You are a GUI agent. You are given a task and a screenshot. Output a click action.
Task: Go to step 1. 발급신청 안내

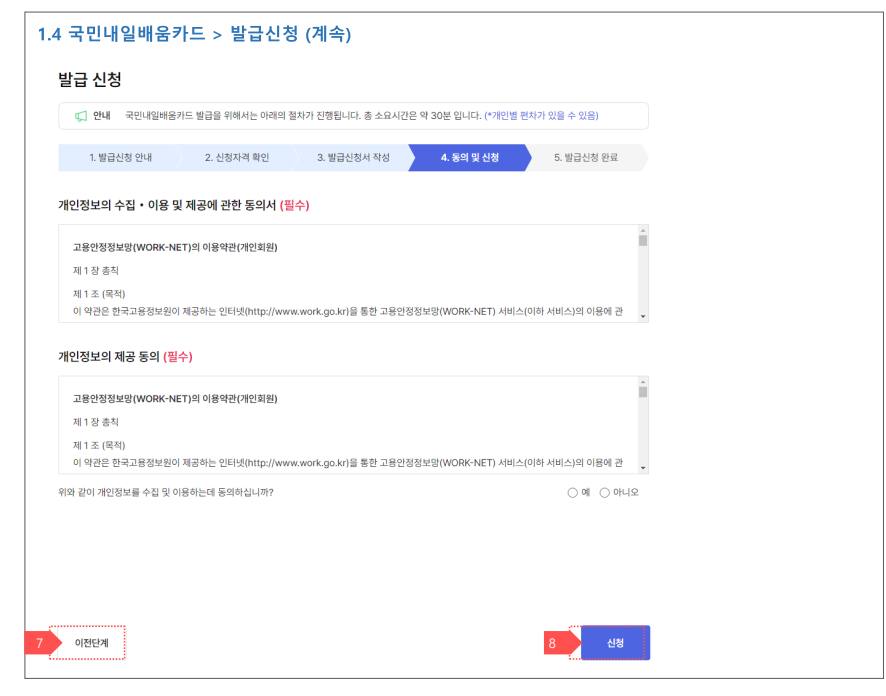(x=120, y=158)
